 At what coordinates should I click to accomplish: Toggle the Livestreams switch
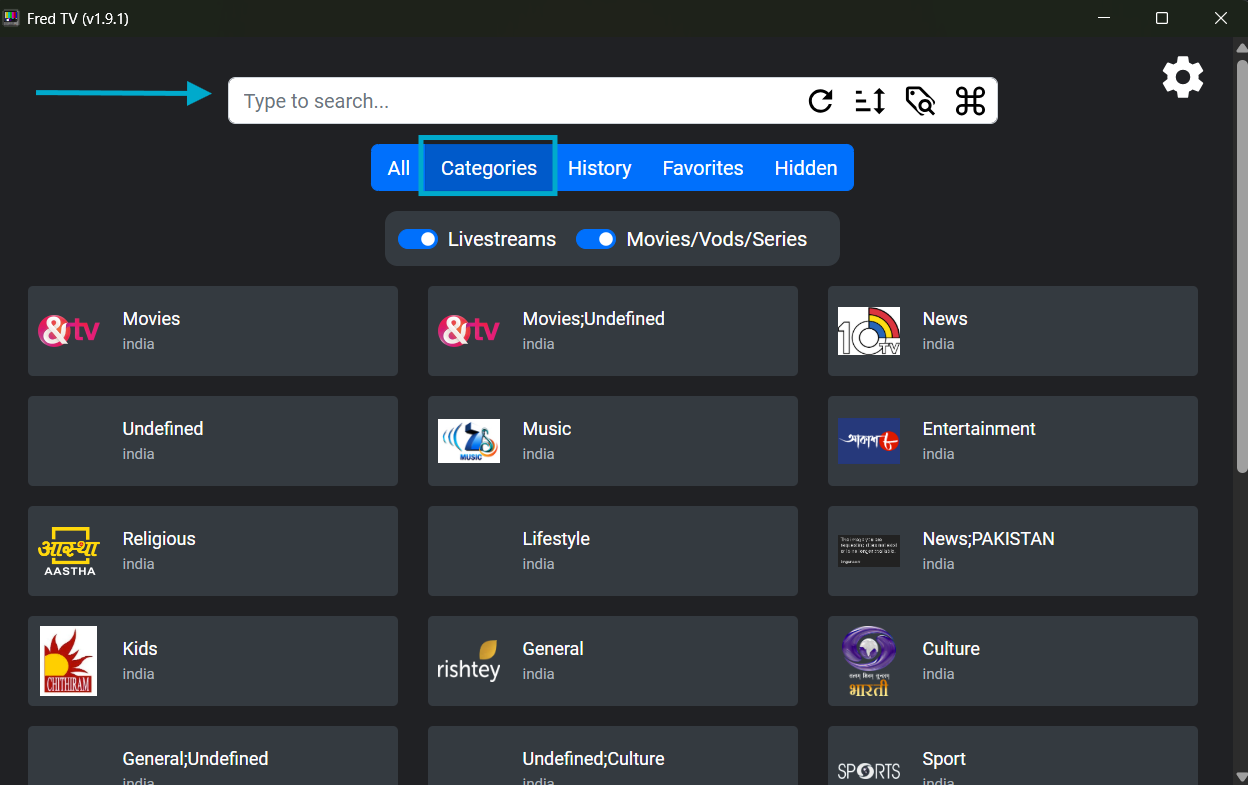[418, 239]
